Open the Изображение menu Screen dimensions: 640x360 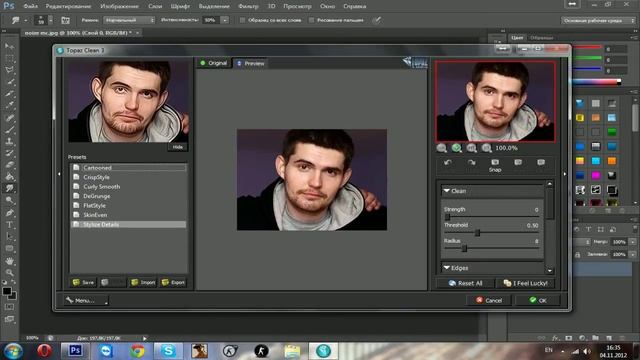coord(119,6)
